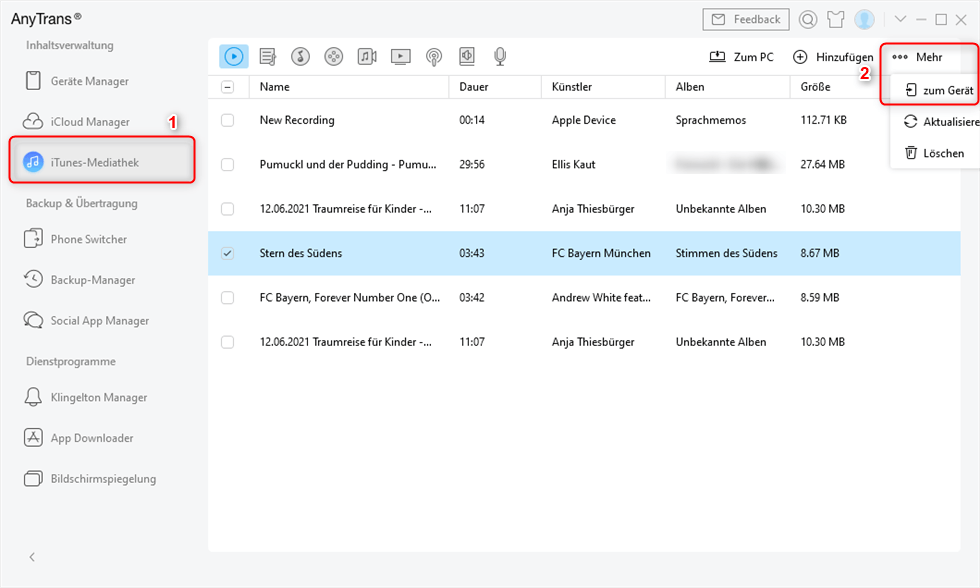980x588 pixels.
Task: Click the Feedback button
Action: pyautogui.click(x=746, y=19)
